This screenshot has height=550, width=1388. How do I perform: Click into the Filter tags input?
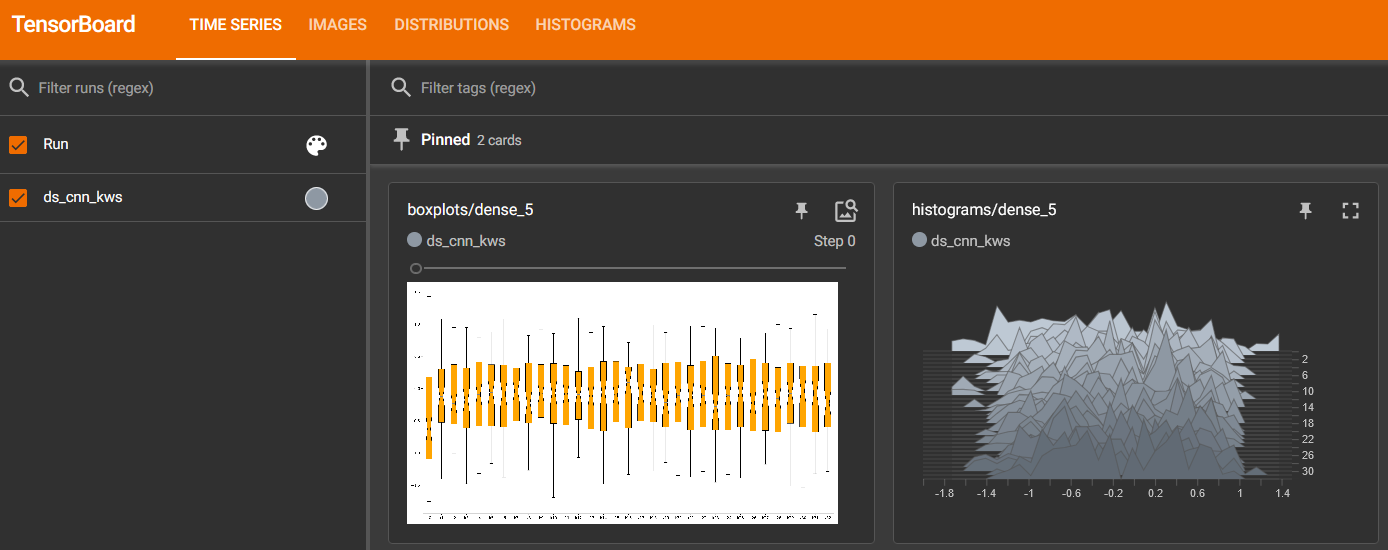tap(880, 88)
